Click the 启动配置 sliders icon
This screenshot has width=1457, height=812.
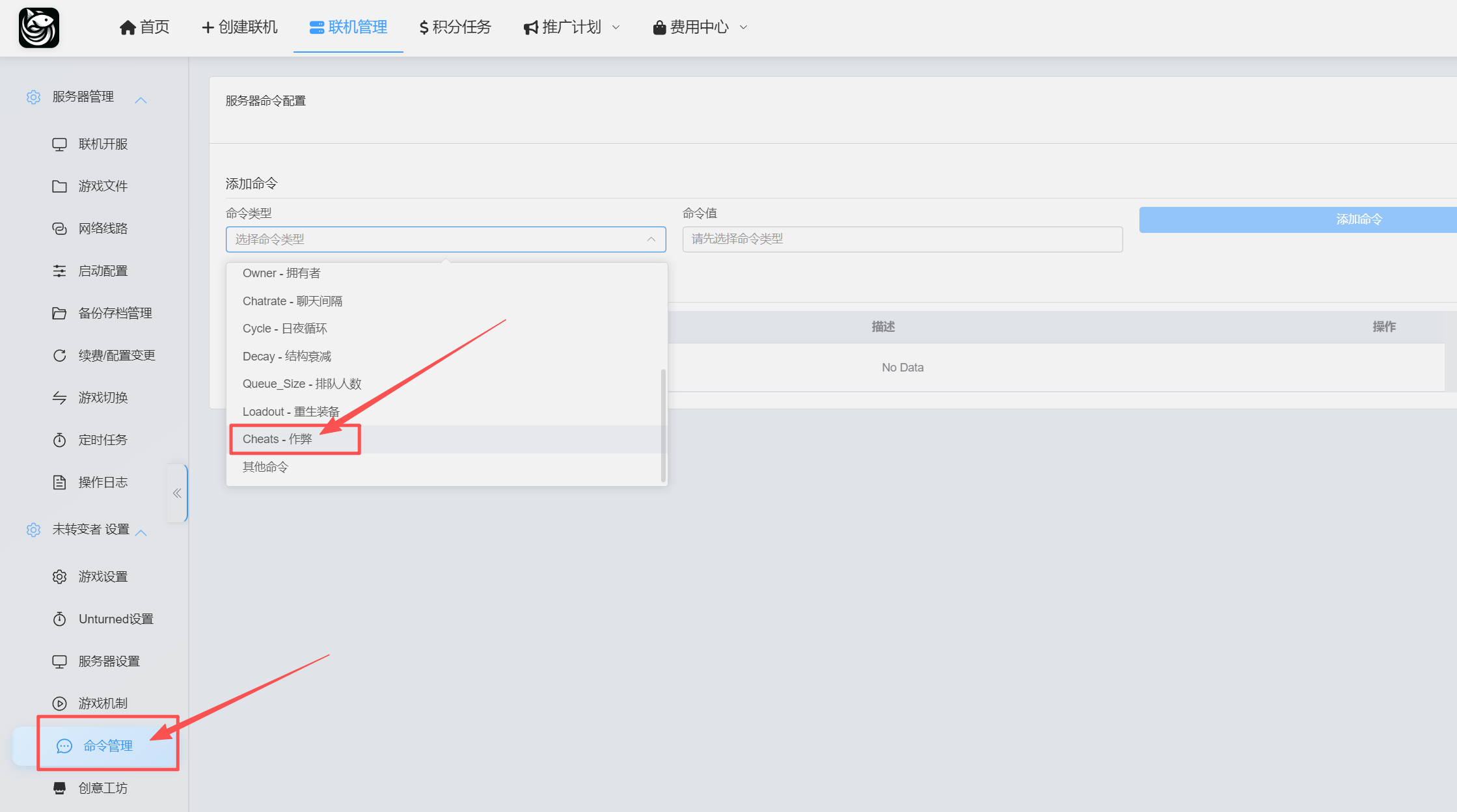pyautogui.click(x=59, y=271)
